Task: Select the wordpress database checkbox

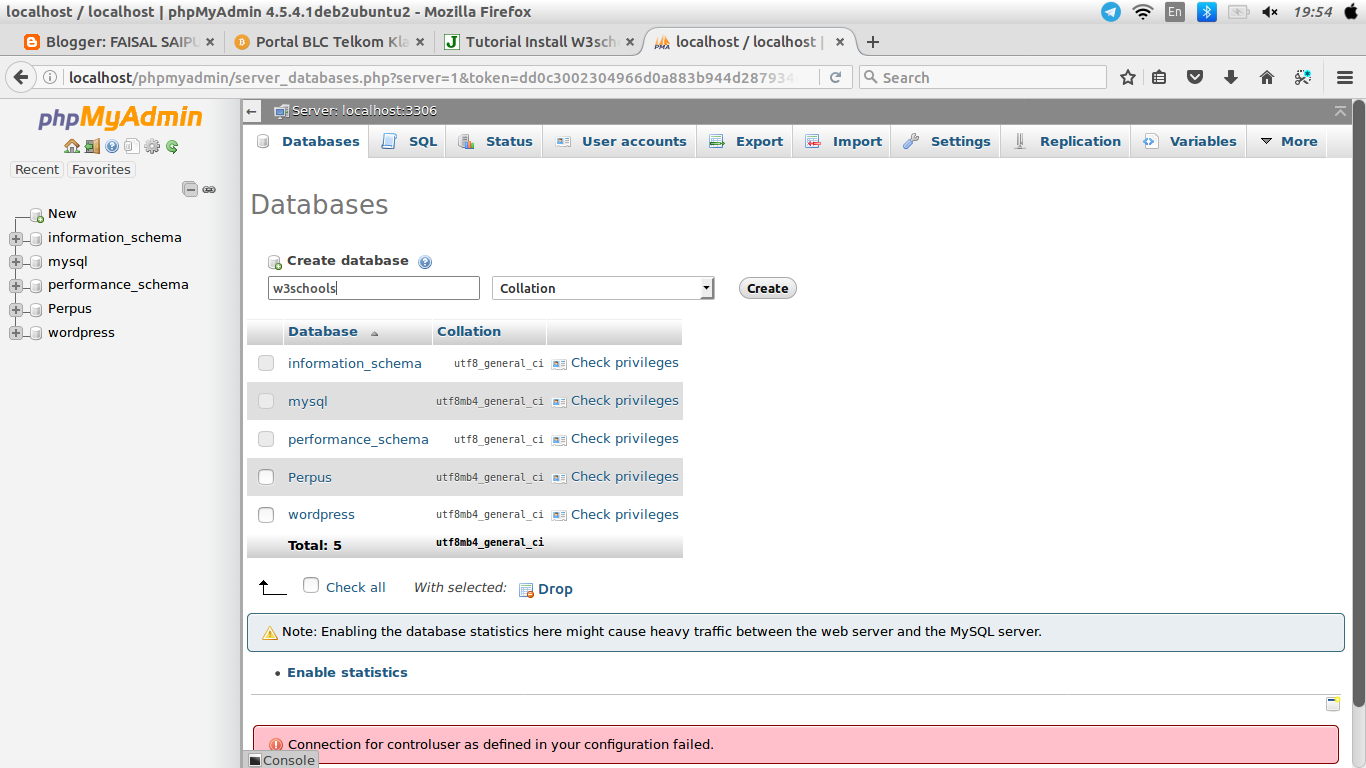Action: click(x=265, y=514)
